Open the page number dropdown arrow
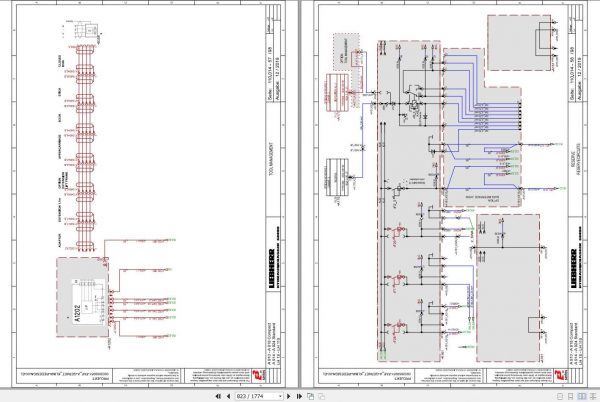 pos(280,396)
